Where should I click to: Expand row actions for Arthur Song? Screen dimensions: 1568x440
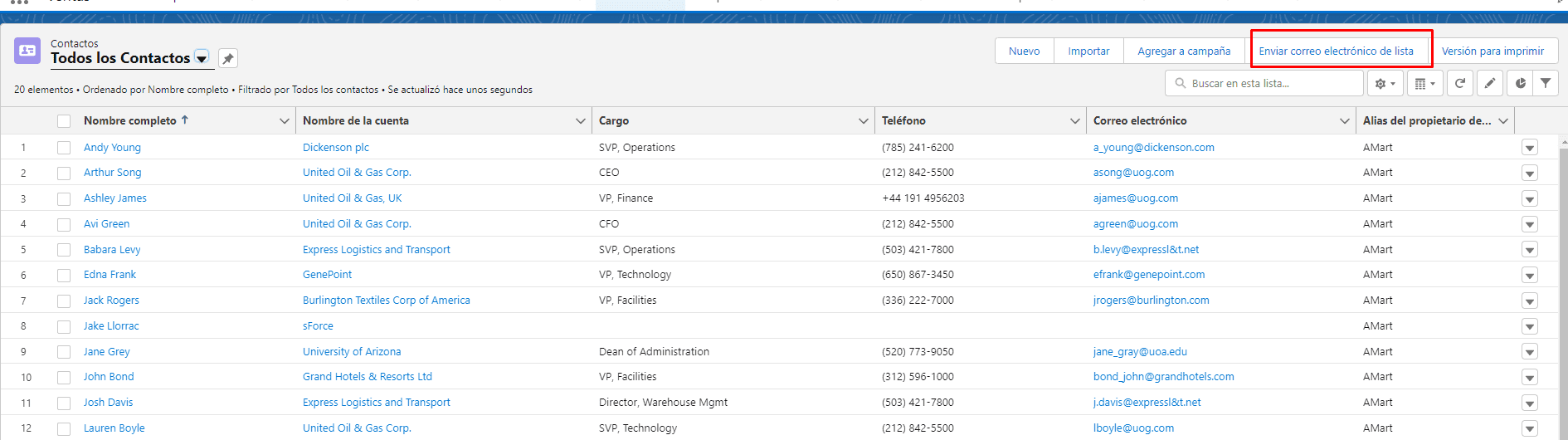coord(1530,173)
